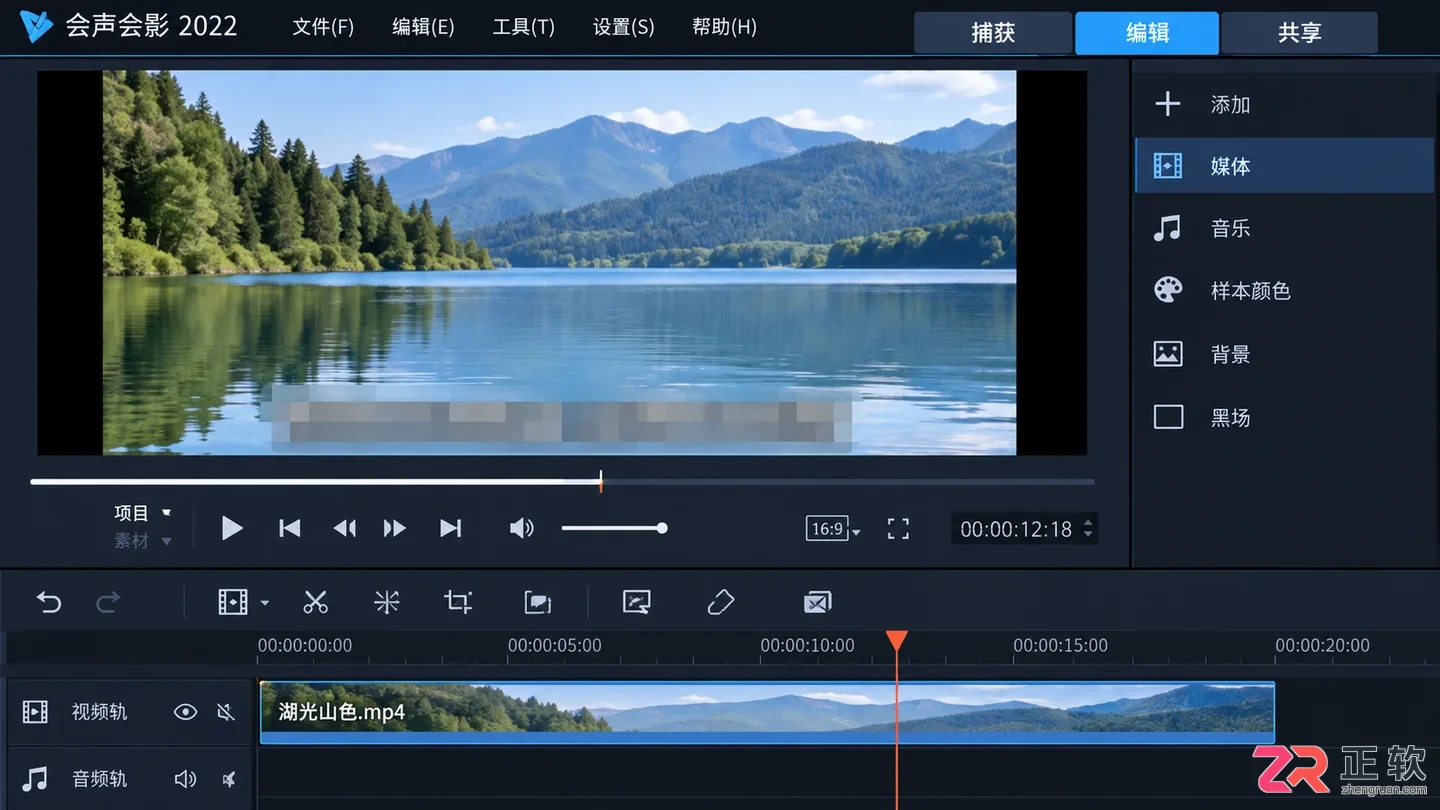1440x810 pixels.
Task: Open the 编辑(E) menu
Action: coord(423,27)
